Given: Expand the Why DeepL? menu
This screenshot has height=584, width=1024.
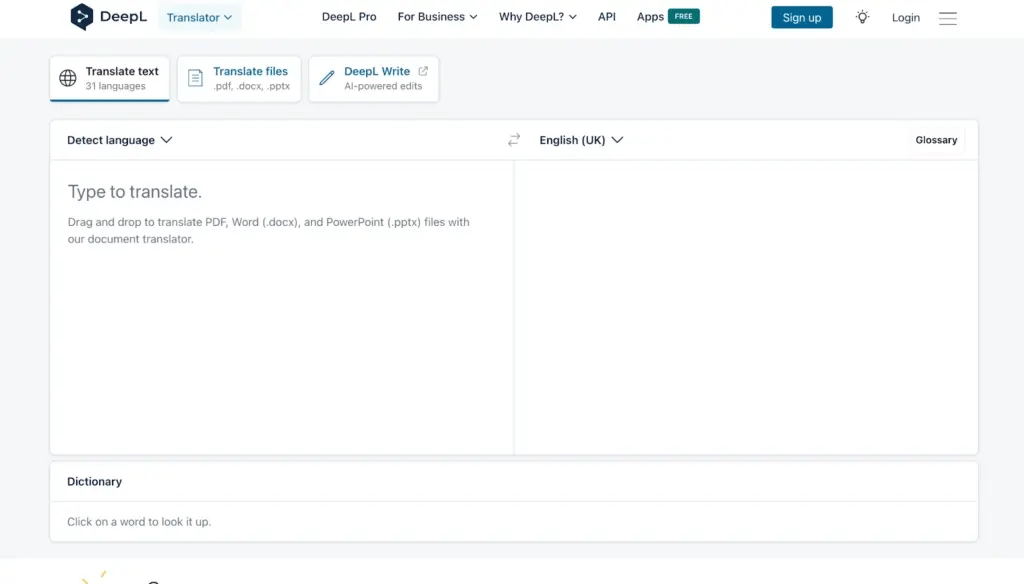Looking at the screenshot, I should pos(537,17).
